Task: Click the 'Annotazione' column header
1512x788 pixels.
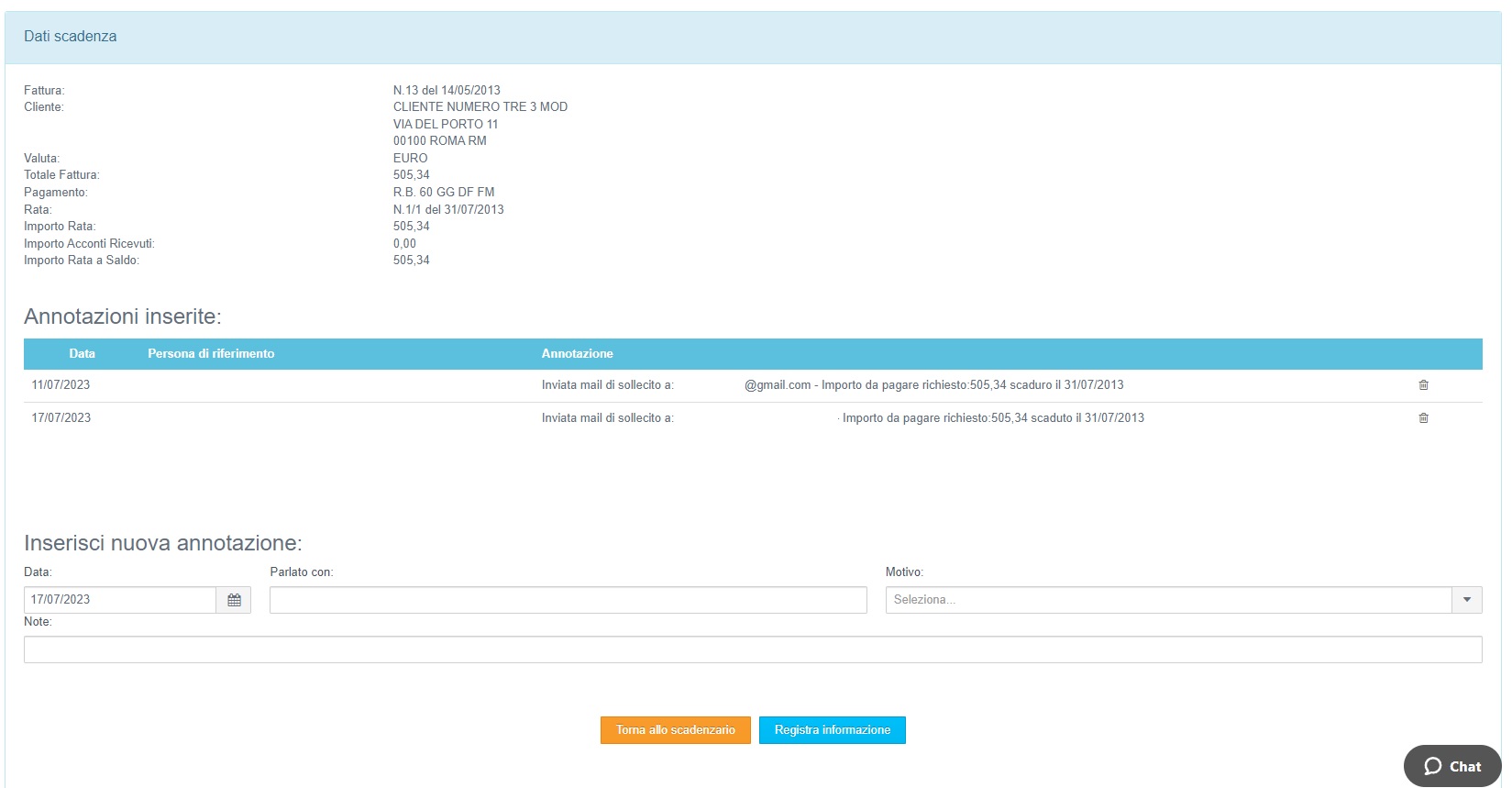Action: 577,354
